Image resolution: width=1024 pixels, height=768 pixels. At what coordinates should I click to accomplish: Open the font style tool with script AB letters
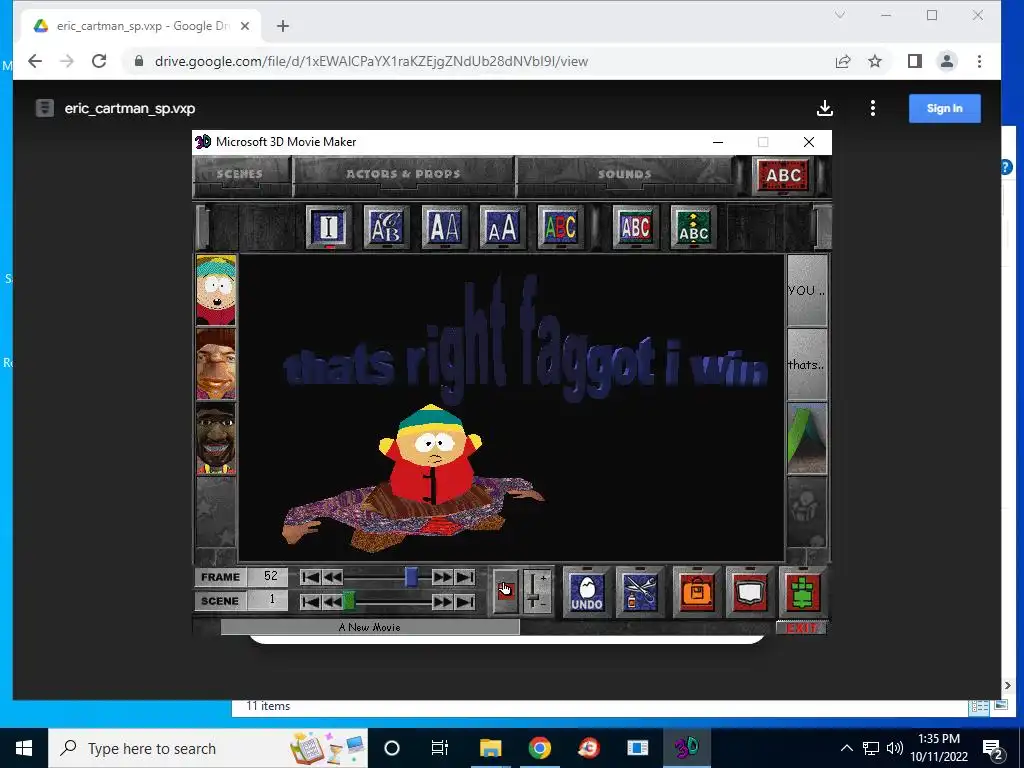[386, 227]
